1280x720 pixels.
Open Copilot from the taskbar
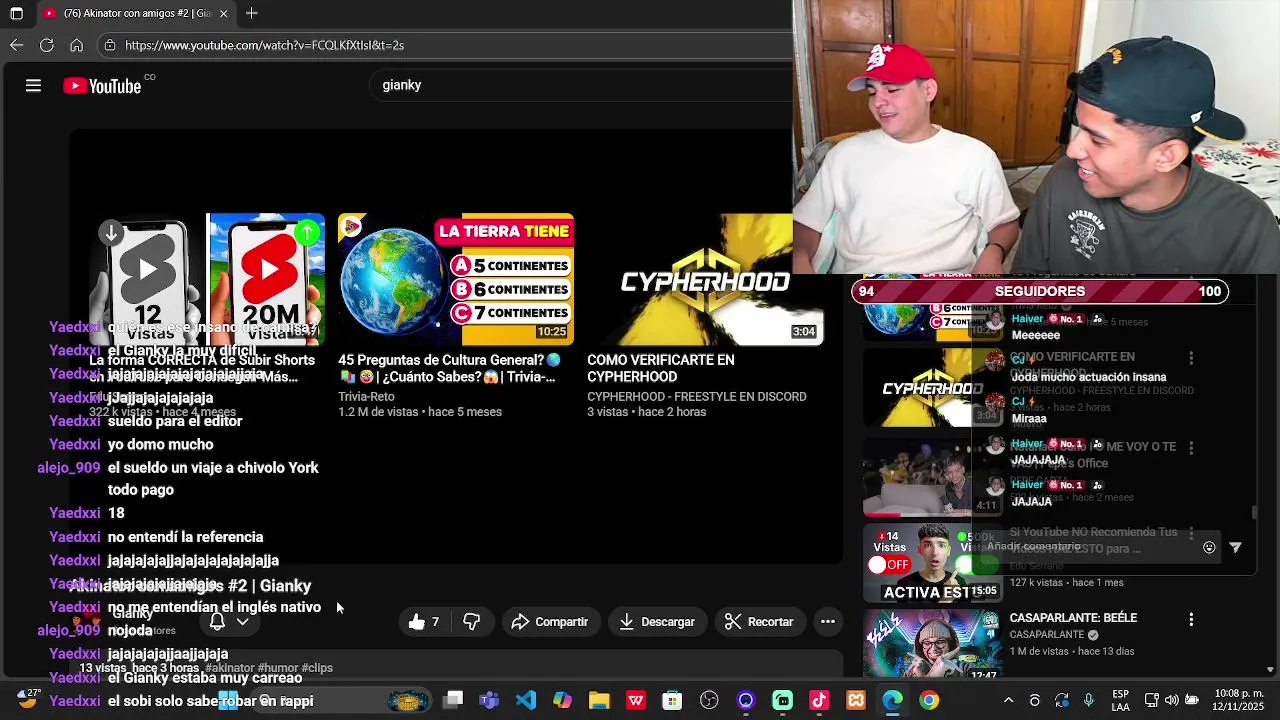[x=562, y=700]
